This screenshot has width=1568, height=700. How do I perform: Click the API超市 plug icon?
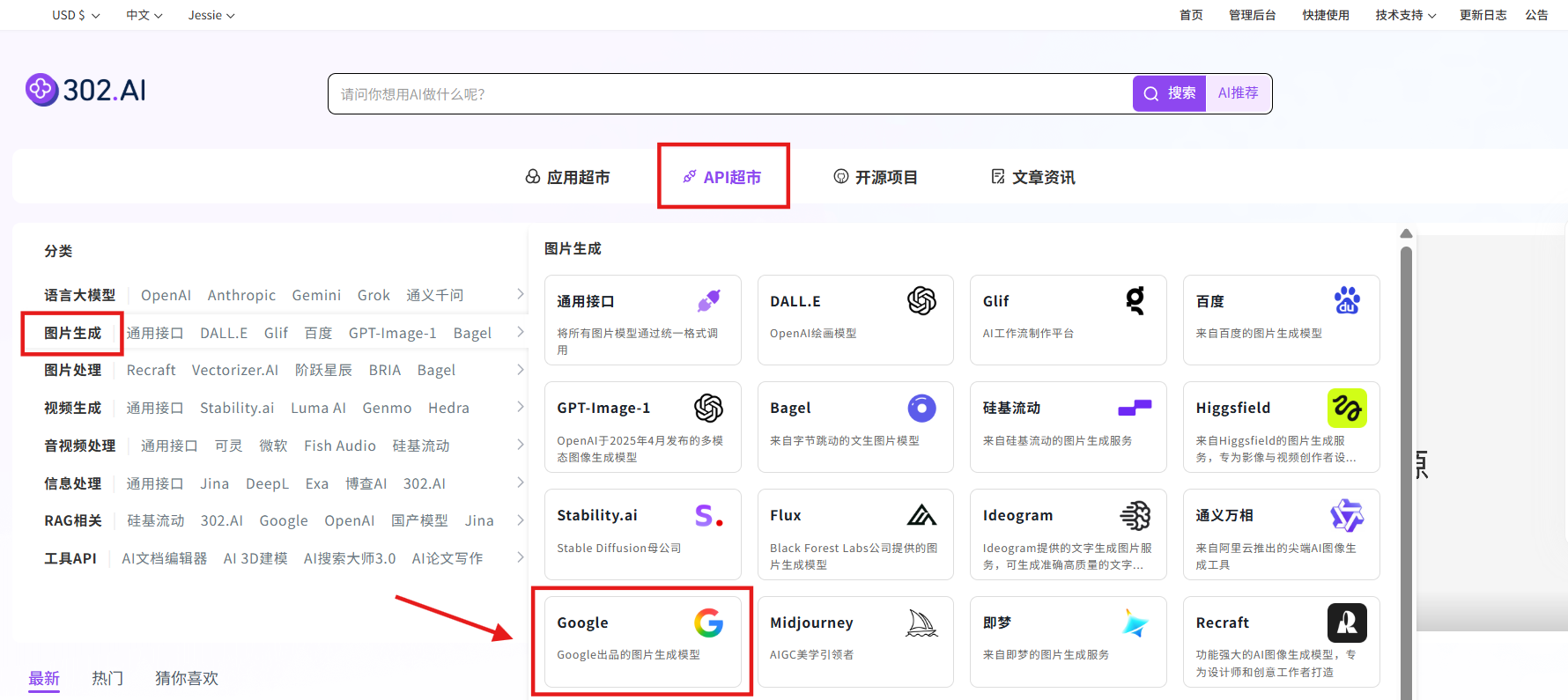[x=690, y=177]
